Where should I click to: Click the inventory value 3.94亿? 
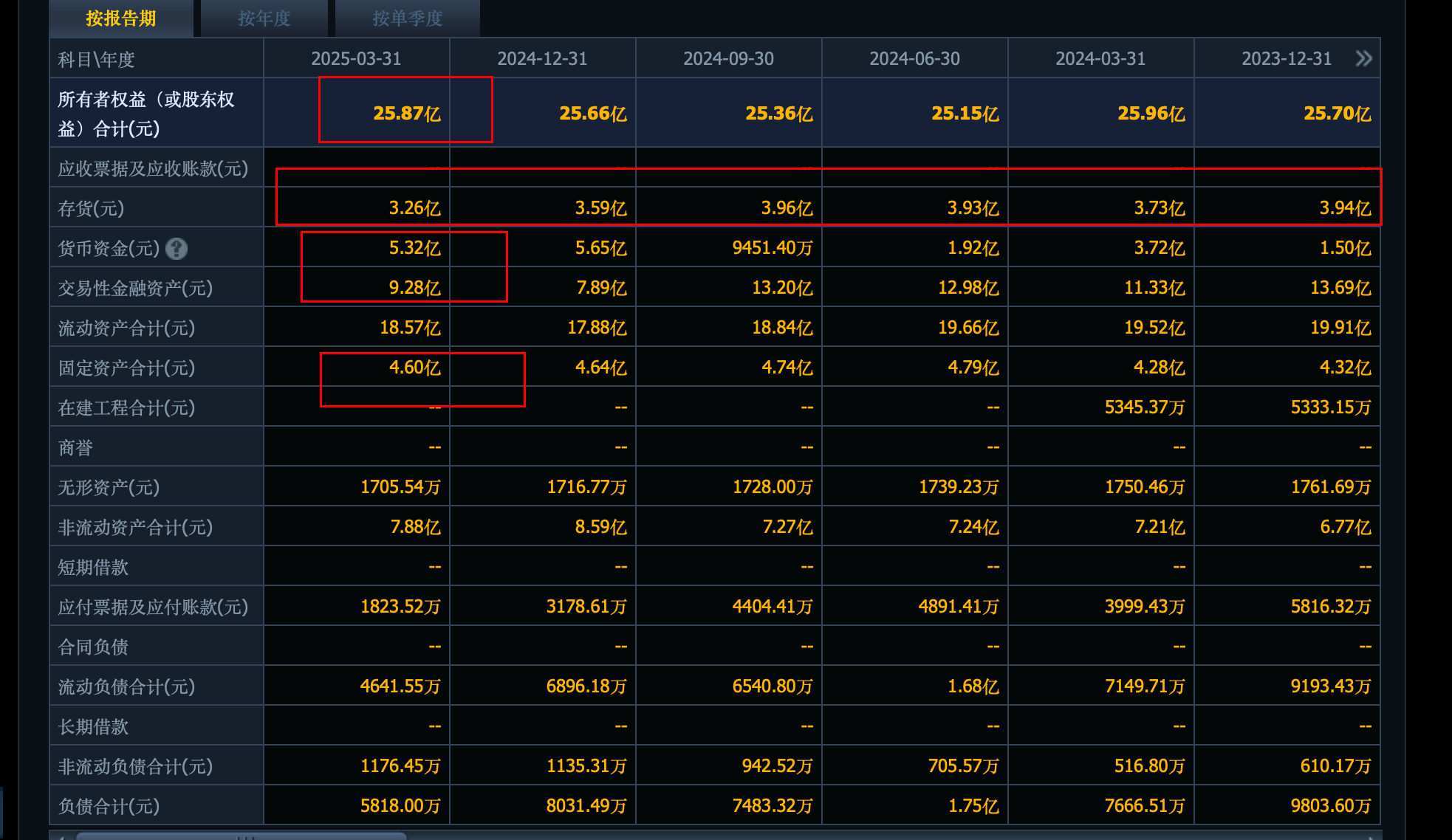(x=1346, y=208)
